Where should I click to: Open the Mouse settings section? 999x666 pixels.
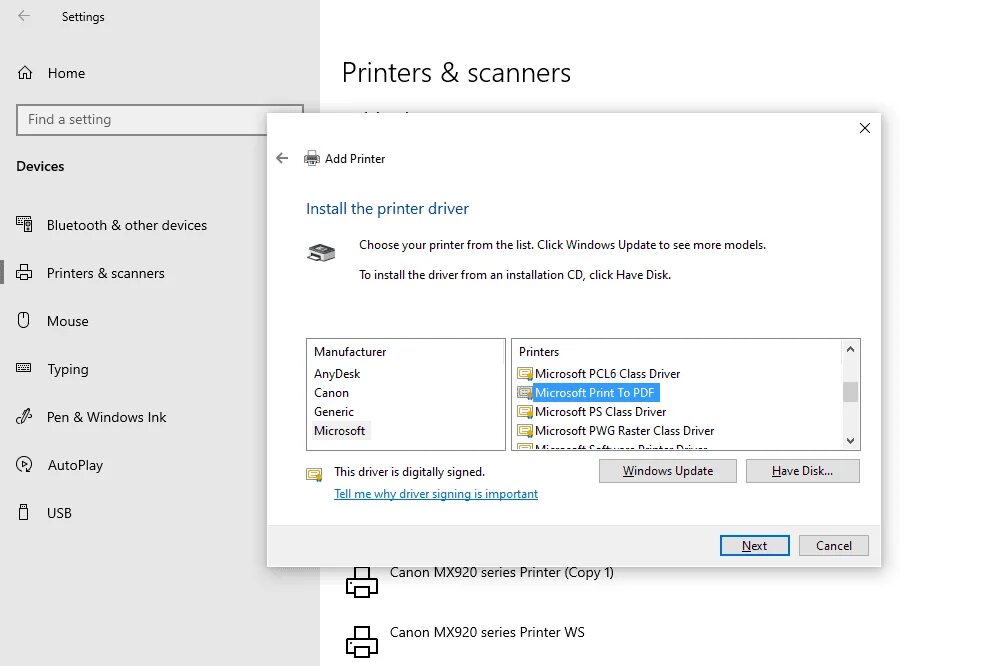coord(68,321)
